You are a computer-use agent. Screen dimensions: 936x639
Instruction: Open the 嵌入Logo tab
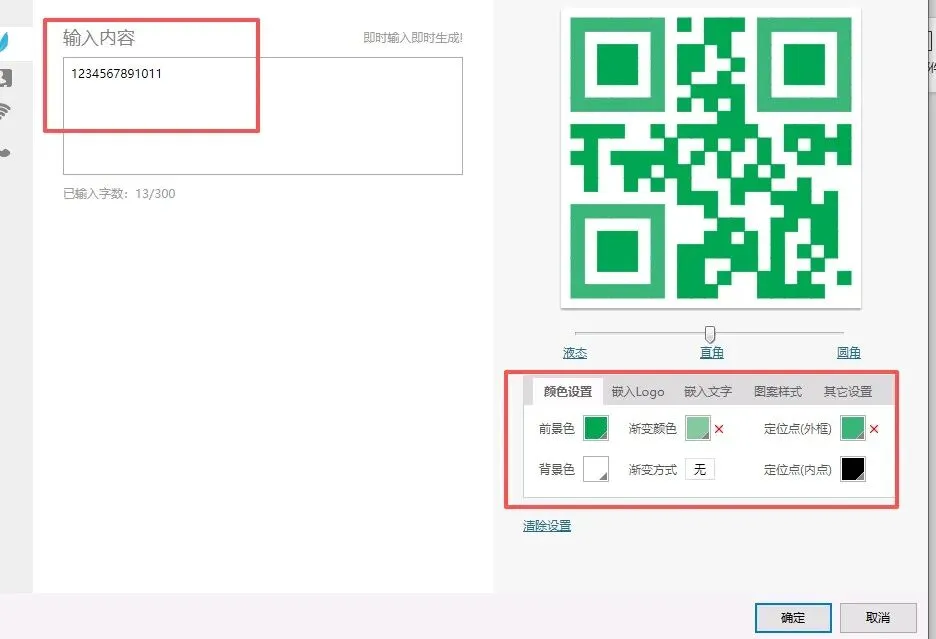point(638,392)
